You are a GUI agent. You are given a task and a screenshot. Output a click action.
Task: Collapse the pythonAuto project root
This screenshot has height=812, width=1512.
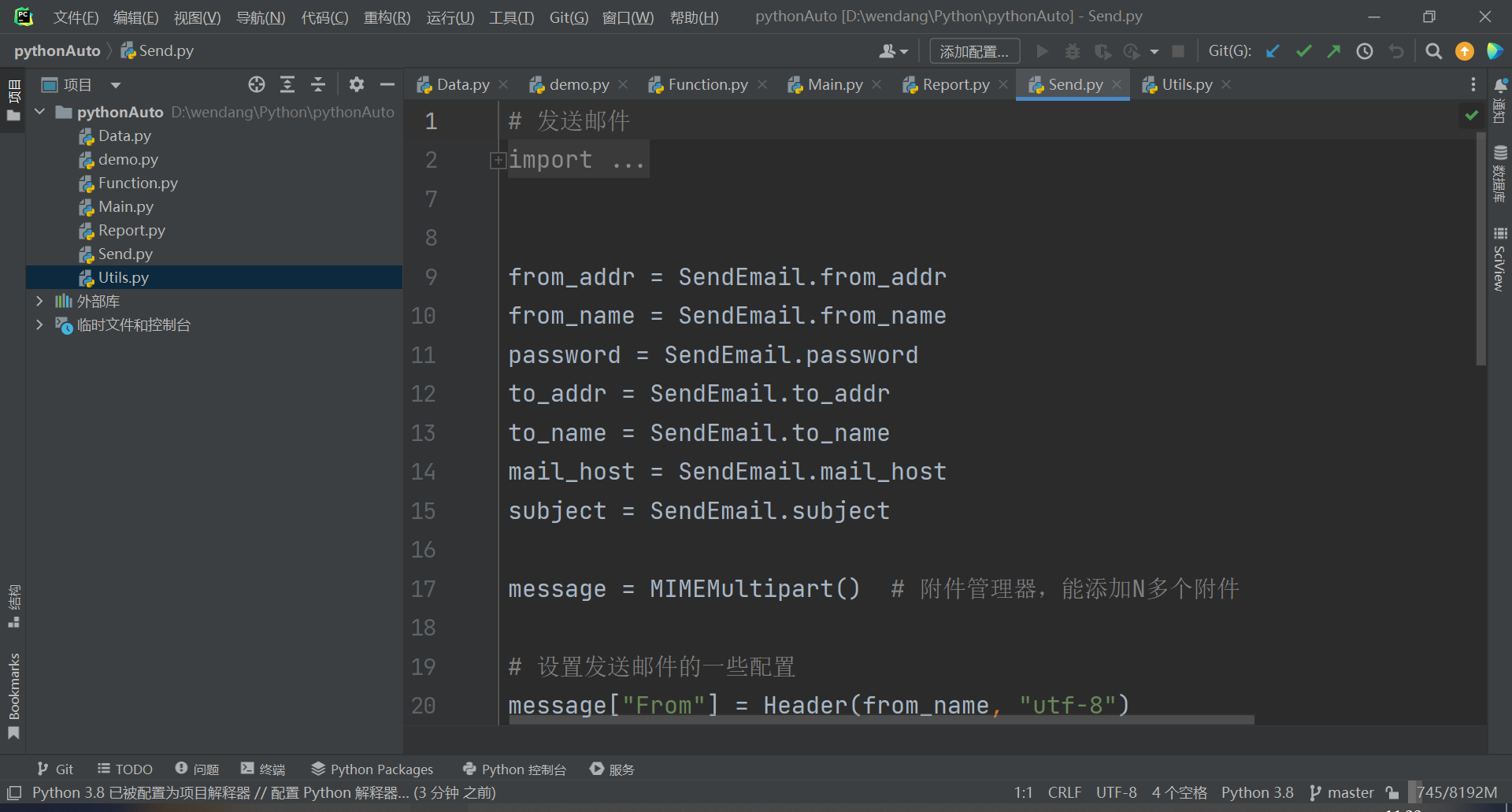pos(40,112)
